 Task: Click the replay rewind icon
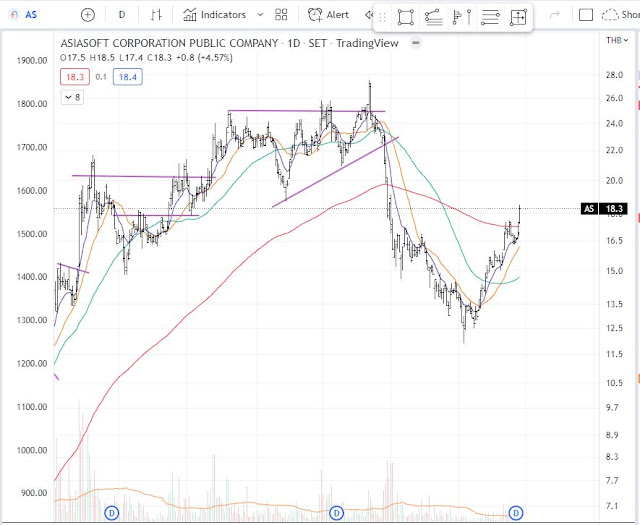(369, 15)
